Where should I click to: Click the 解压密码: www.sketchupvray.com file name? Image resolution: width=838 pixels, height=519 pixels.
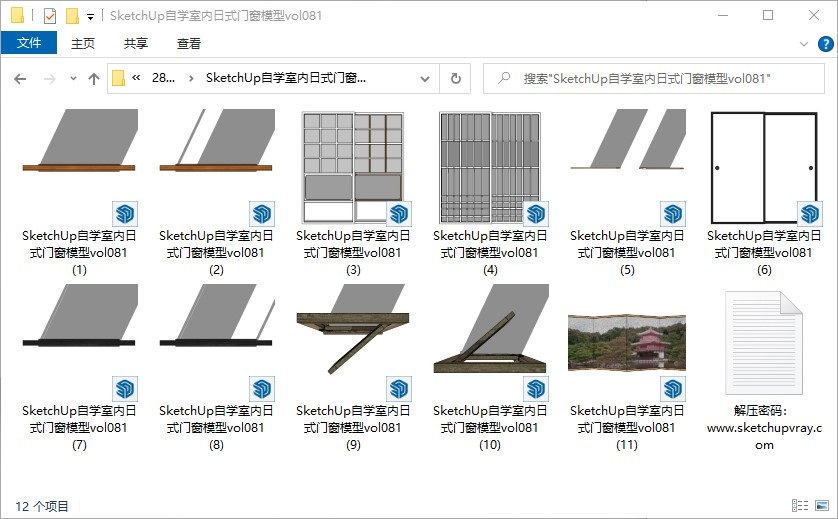pyautogui.click(x=764, y=428)
